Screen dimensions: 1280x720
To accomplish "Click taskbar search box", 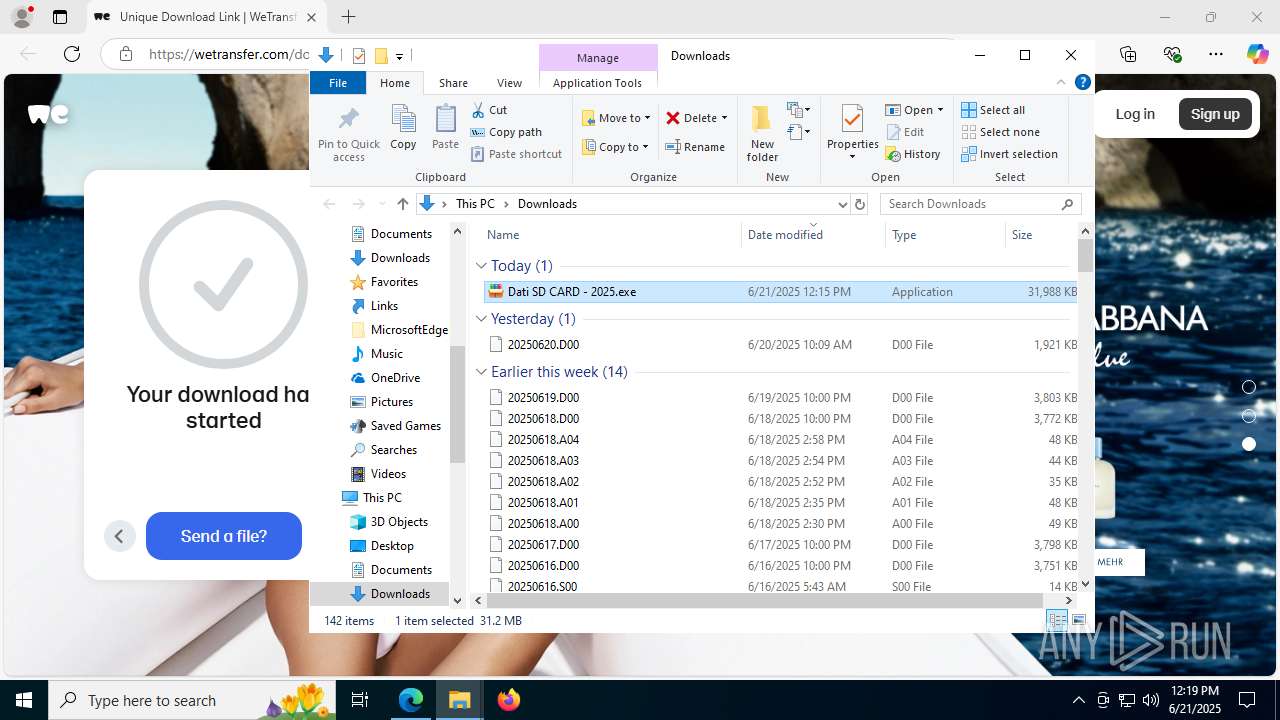I will click(x=193, y=700).
